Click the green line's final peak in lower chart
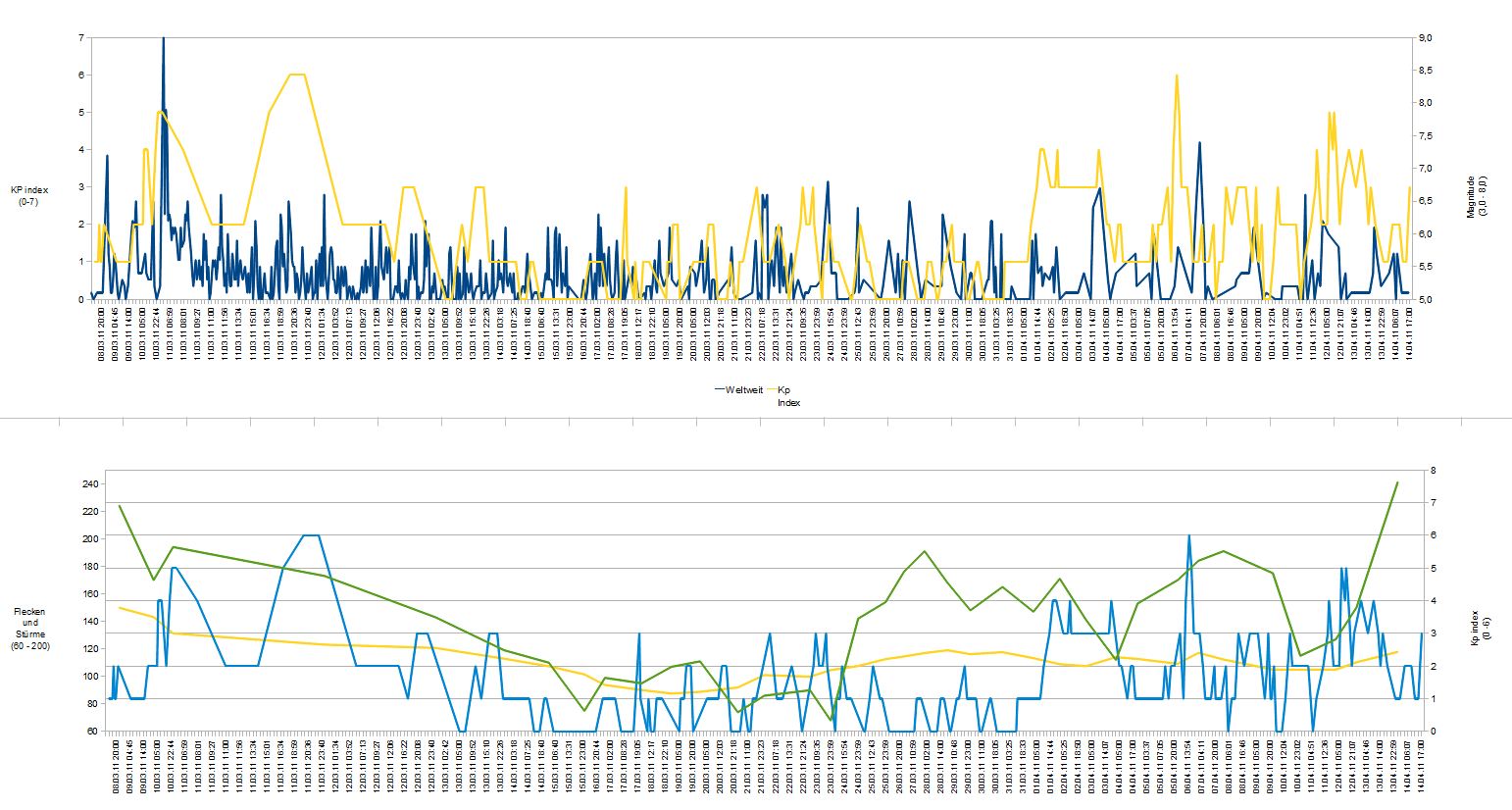Screen dimensions: 1512x810 click(x=1396, y=482)
